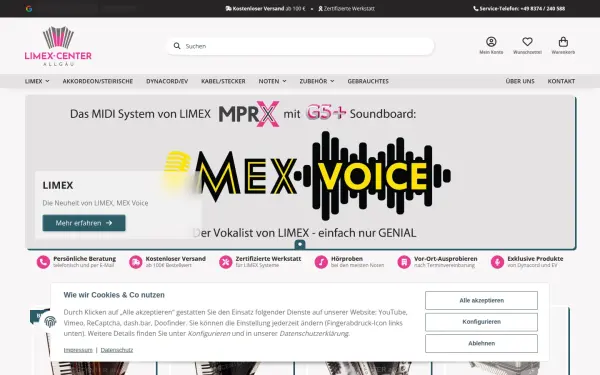This screenshot has height=375, width=600.
Task: Click Kostenloser Versand ab 100 € in the top bar
Action: [265, 8]
